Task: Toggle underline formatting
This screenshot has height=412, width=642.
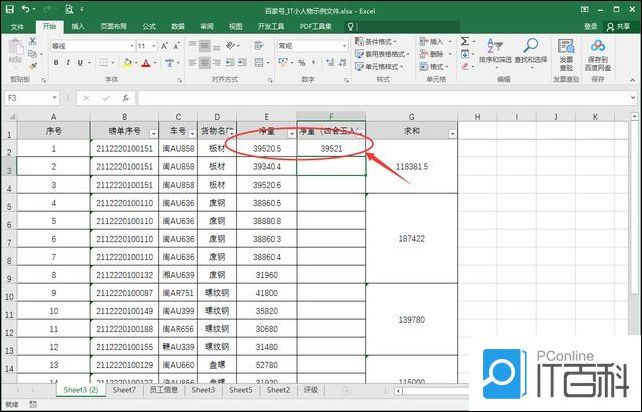Action: [80, 63]
